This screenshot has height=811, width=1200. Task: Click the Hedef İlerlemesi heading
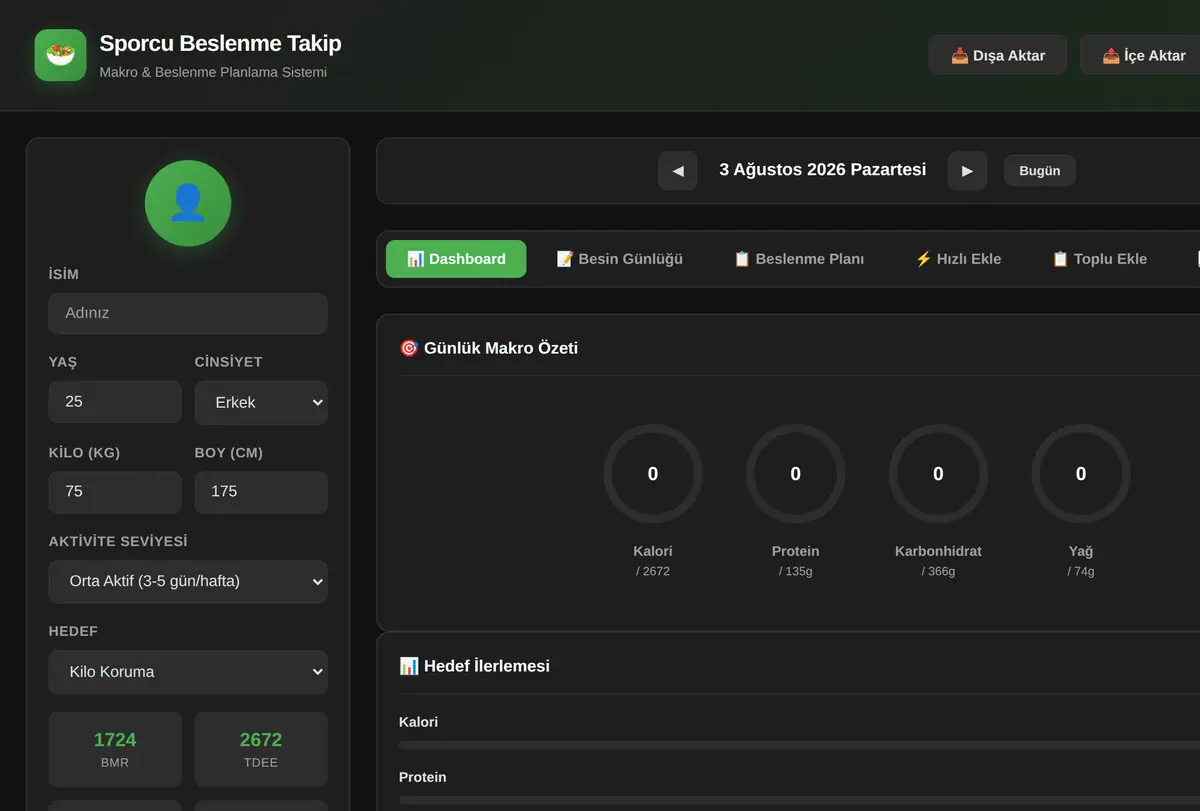pyautogui.click(x=475, y=666)
